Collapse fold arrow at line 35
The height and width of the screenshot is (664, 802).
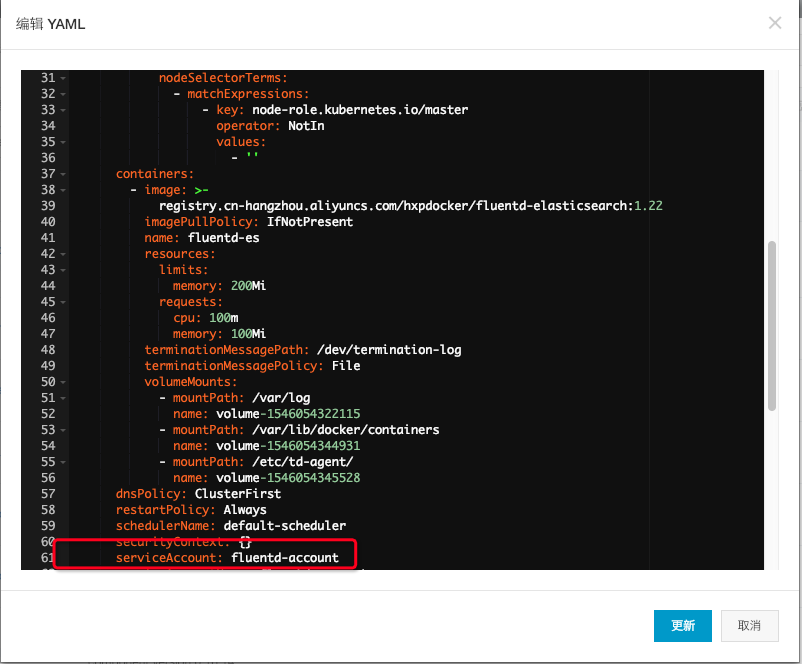click(x=63, y=142)
